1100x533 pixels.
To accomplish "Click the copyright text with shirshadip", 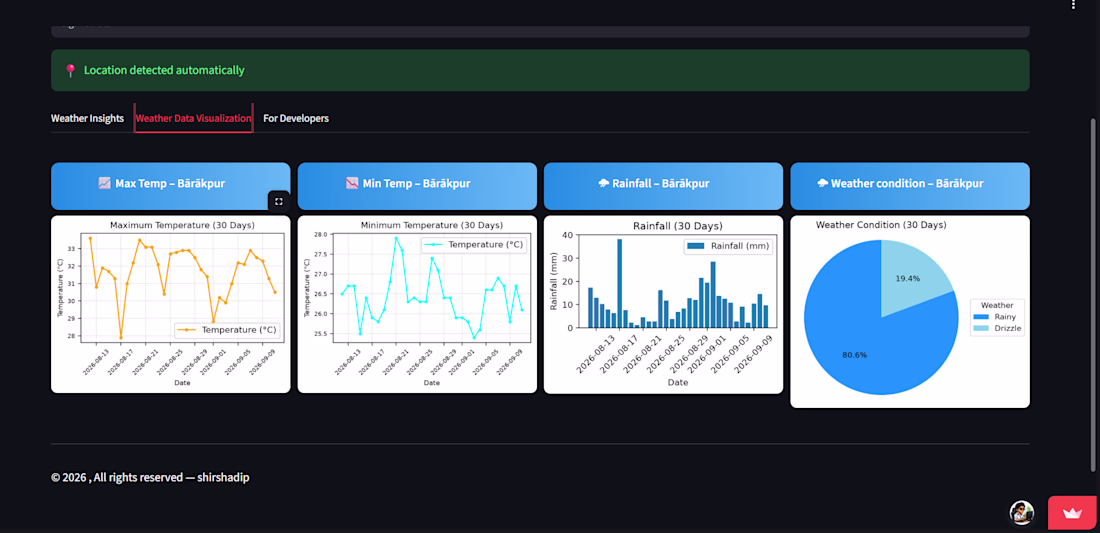I will [x=150, y=478].
